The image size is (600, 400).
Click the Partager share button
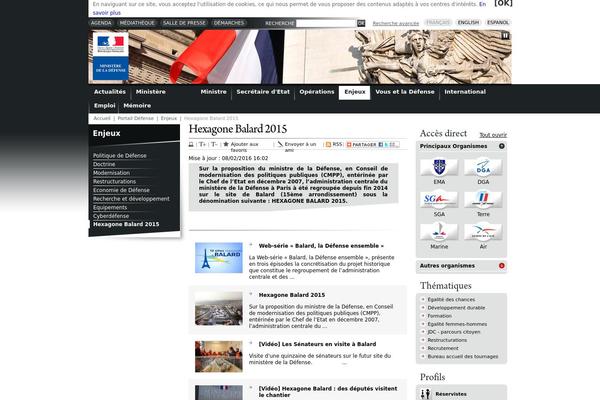click(x=361, y=145)
